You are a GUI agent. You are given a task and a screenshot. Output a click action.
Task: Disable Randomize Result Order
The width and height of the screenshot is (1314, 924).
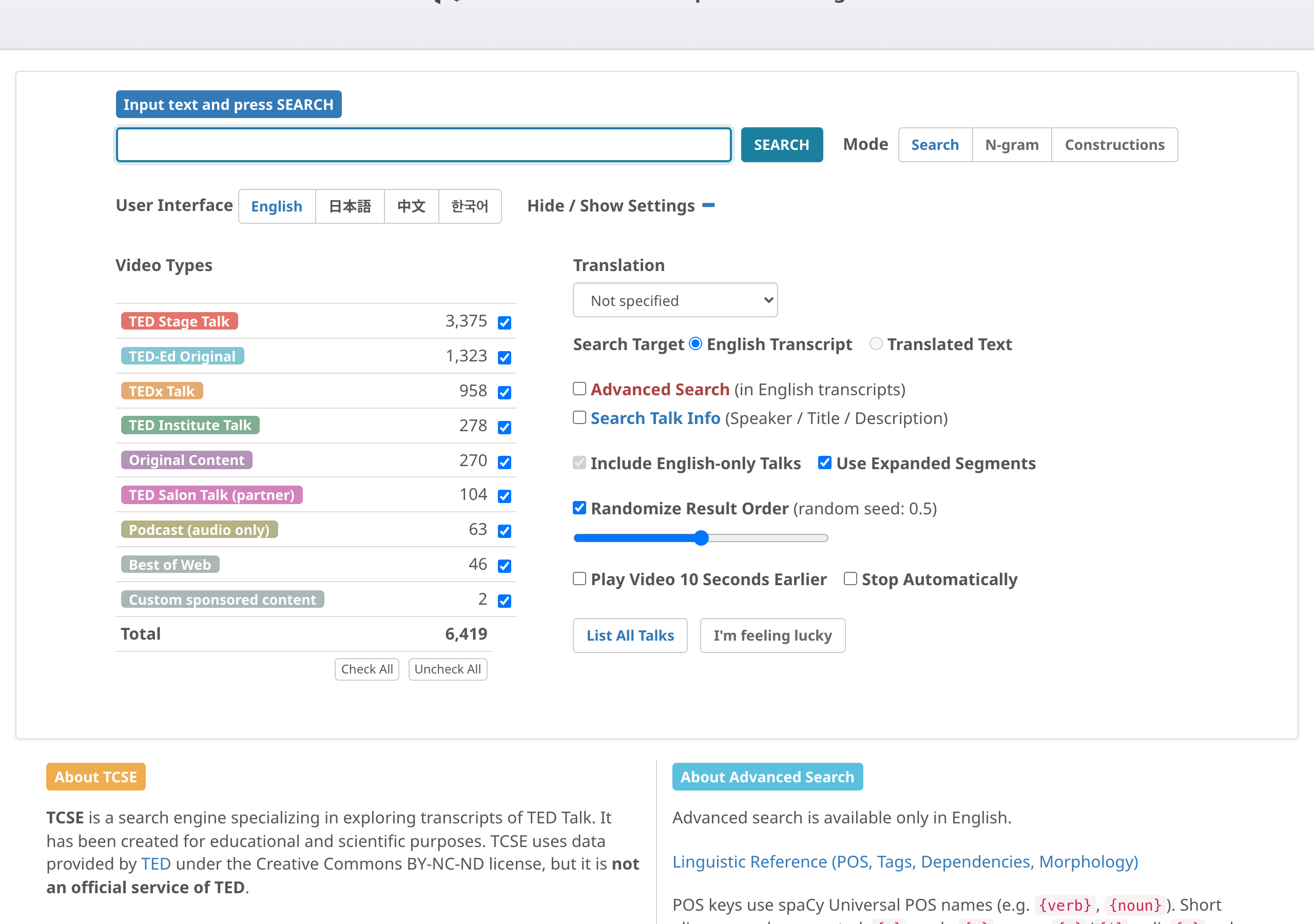(579, 508)
